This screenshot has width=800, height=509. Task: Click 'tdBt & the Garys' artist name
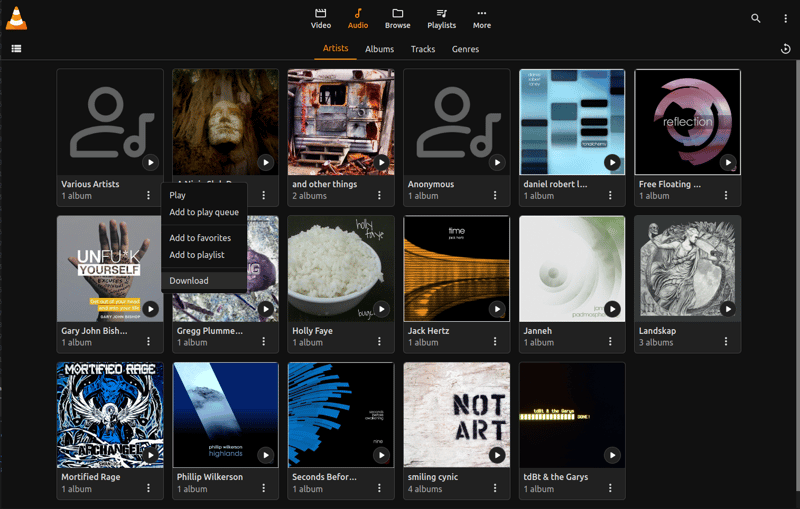click(556, 477)
